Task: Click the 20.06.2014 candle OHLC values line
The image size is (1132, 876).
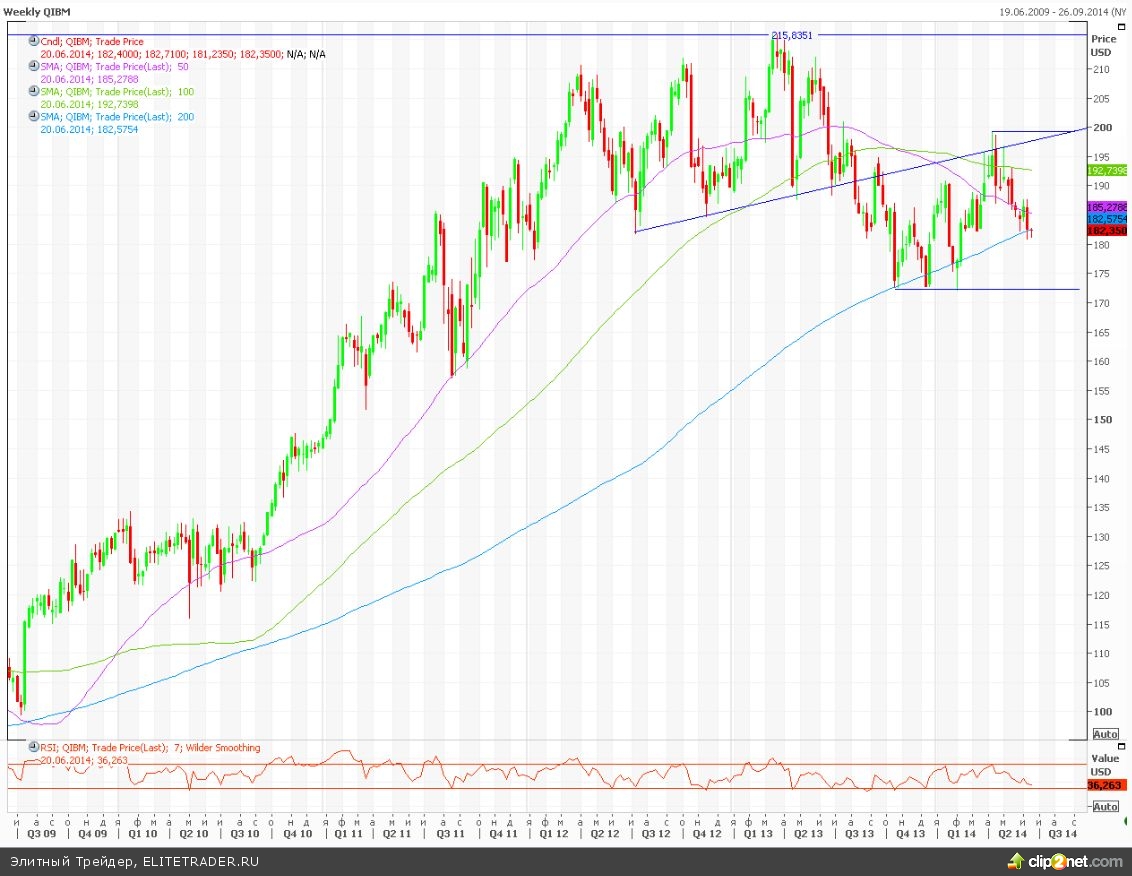Action: click(x=183, y=54)
